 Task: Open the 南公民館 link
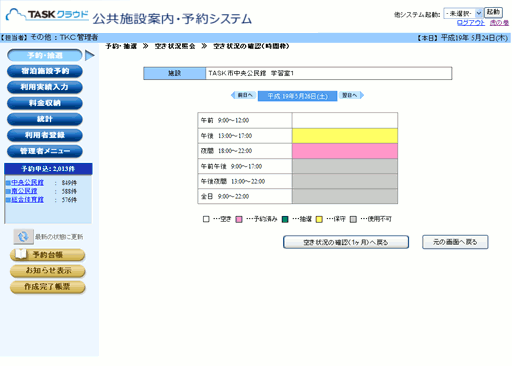click(x=24, y=191)
